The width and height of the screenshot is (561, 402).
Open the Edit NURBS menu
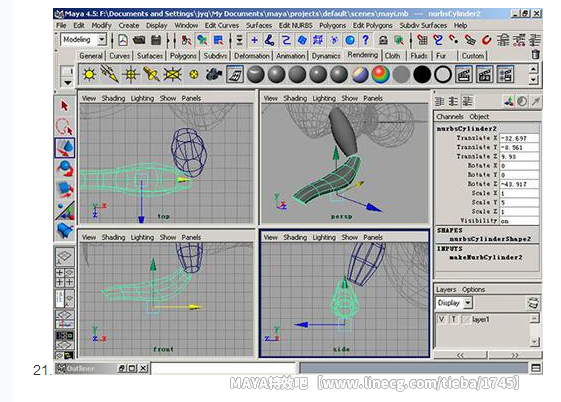click(296, 25)
